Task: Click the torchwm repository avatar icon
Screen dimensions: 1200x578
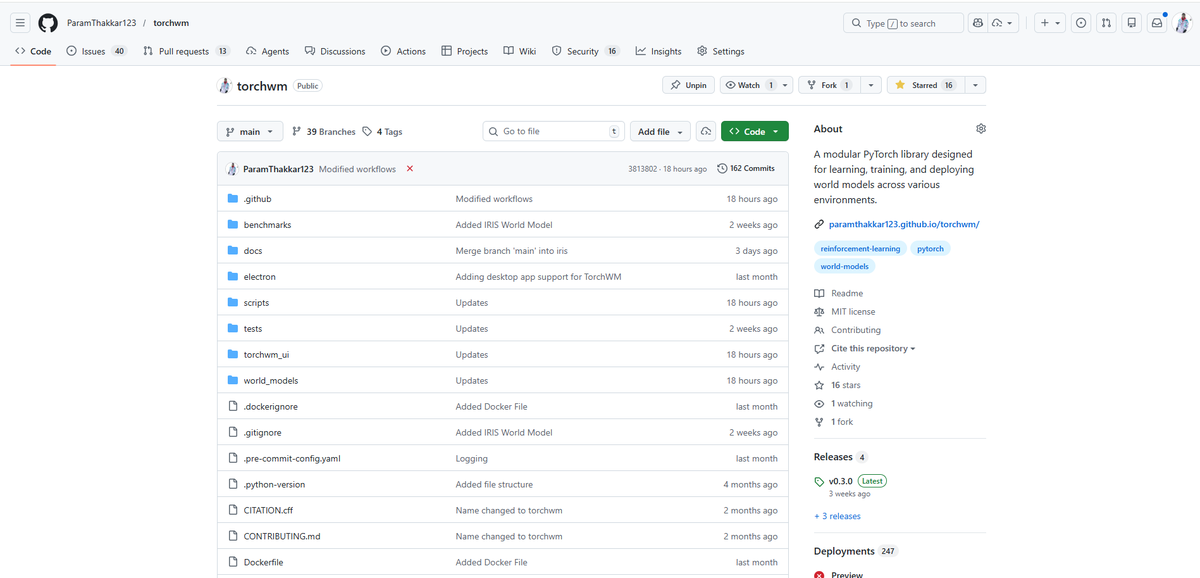Action: pos(225,86)
